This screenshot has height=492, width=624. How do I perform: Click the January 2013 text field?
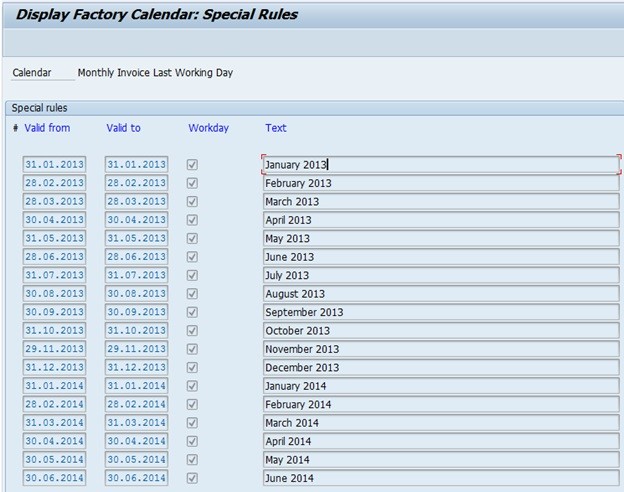tap(441, 164)
